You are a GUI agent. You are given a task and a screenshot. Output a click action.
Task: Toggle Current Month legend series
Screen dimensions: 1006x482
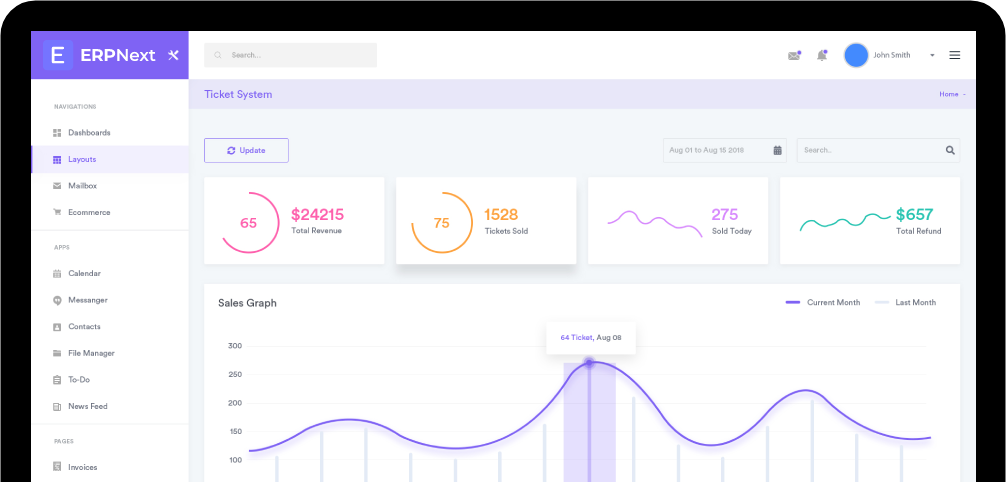(823, 302)
